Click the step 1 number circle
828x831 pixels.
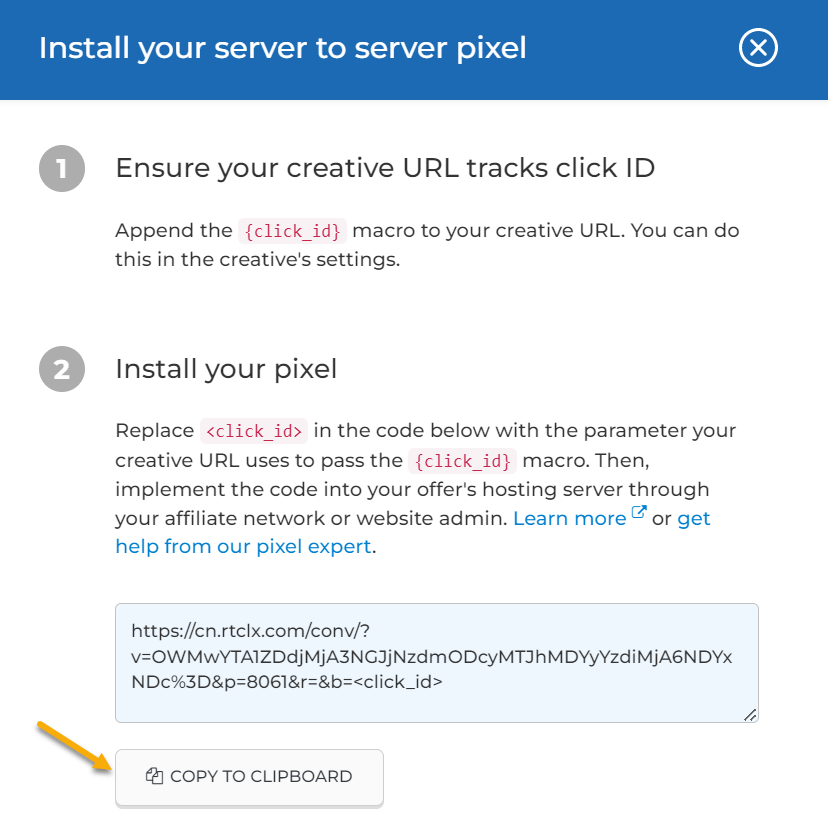coord(62,169)
